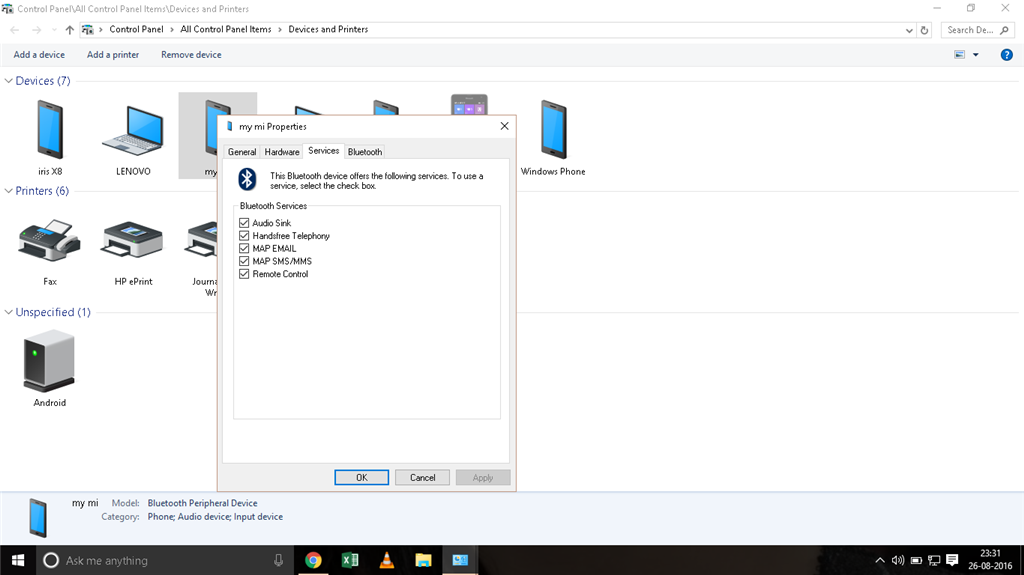
Task: Click the Bluetooth Peripheral Device model text
Action: click(x=202, y=503)
